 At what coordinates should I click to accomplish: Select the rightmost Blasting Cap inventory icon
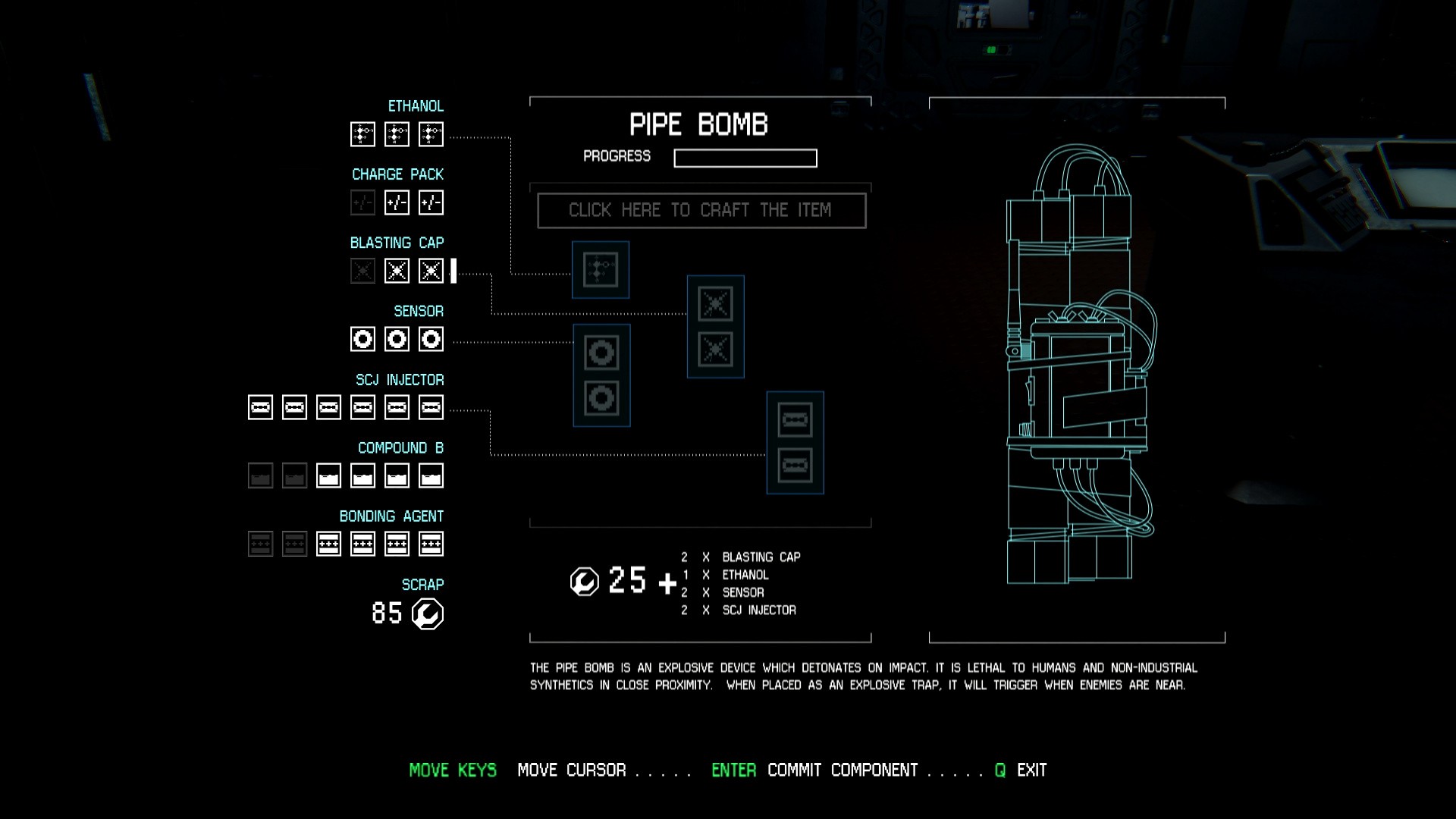[431, 271]
